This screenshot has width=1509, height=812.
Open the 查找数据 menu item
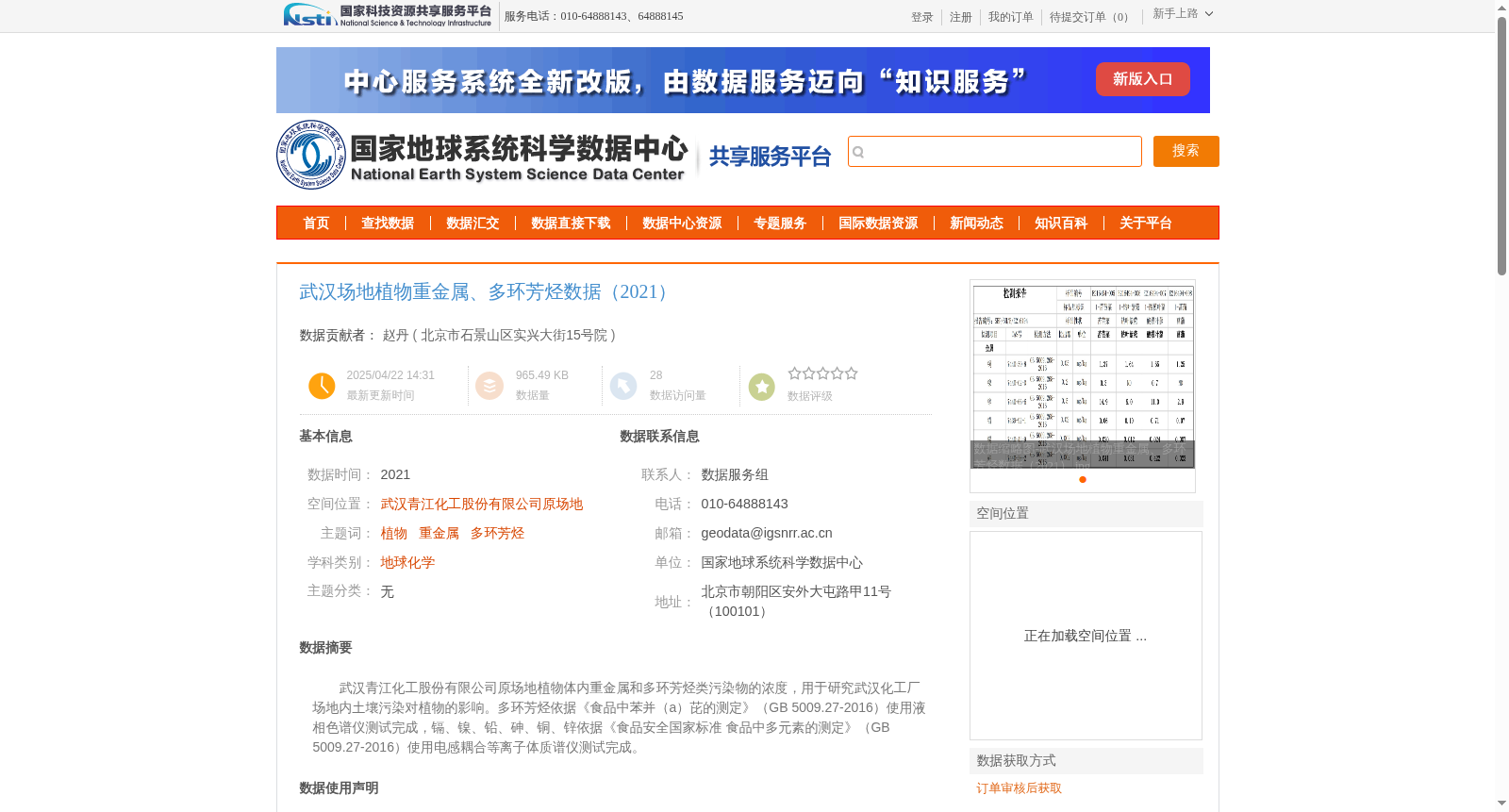point(388,224)
